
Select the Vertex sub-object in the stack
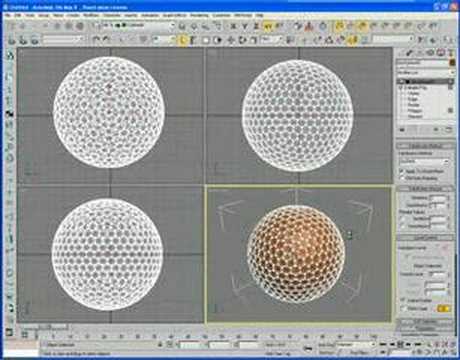tap(413, 93)
